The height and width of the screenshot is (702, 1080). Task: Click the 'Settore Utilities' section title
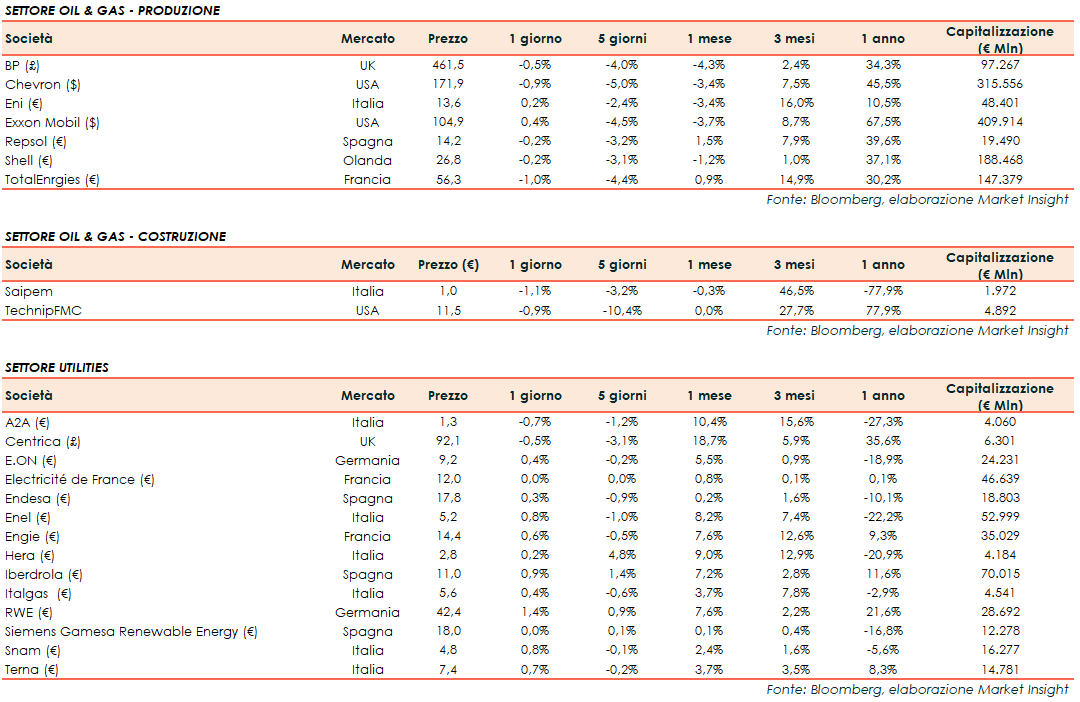57,367
